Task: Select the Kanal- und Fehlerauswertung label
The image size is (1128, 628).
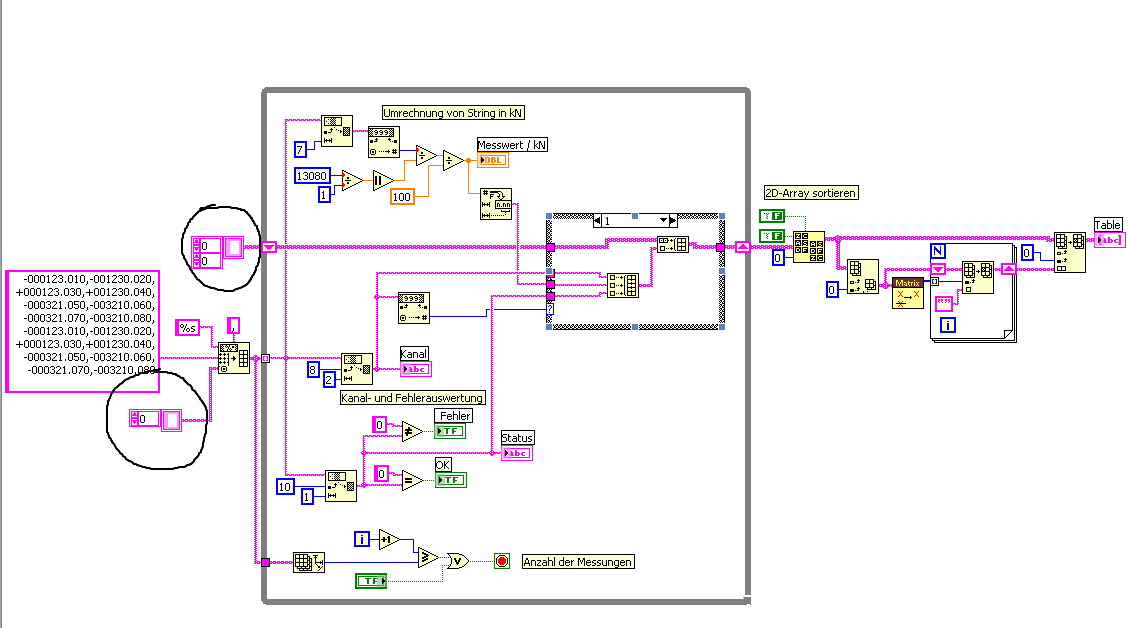Action: click(413, 398)
